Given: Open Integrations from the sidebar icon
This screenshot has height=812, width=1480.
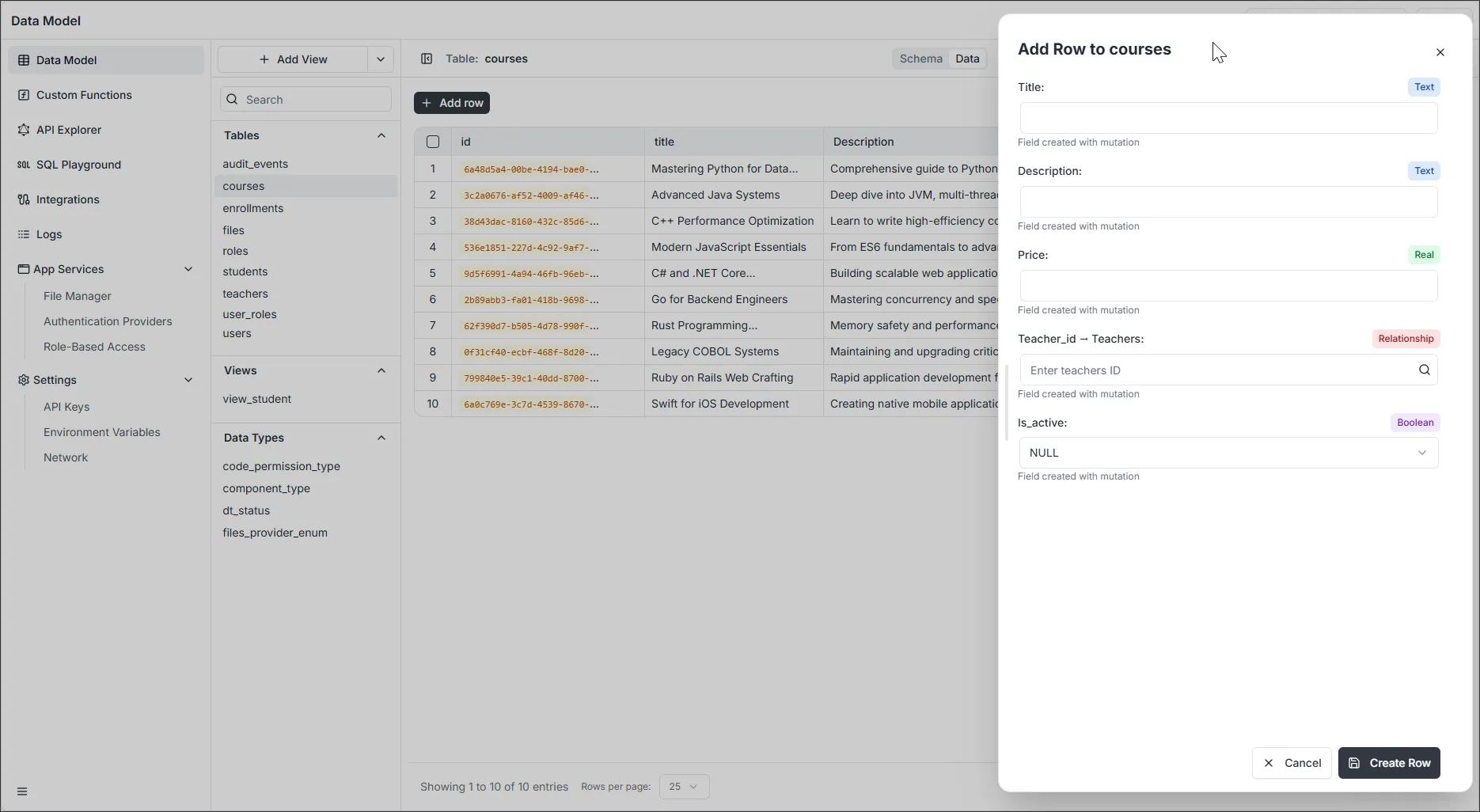Looking at the screenshot, I should pyautogui.click(x=24, y=199).
